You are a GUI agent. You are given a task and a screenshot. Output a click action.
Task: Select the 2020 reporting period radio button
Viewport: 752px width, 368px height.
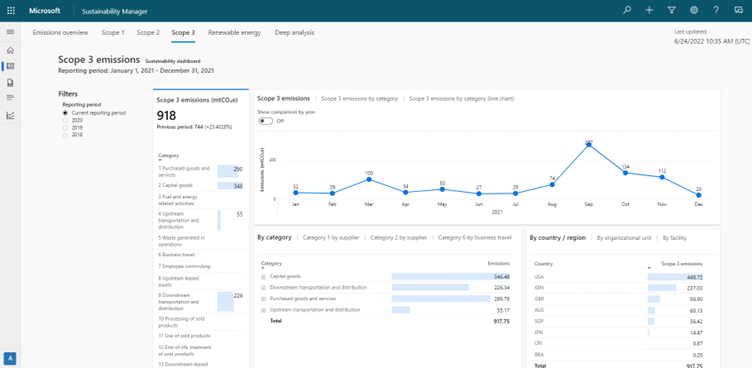click(x=65, y=120)
